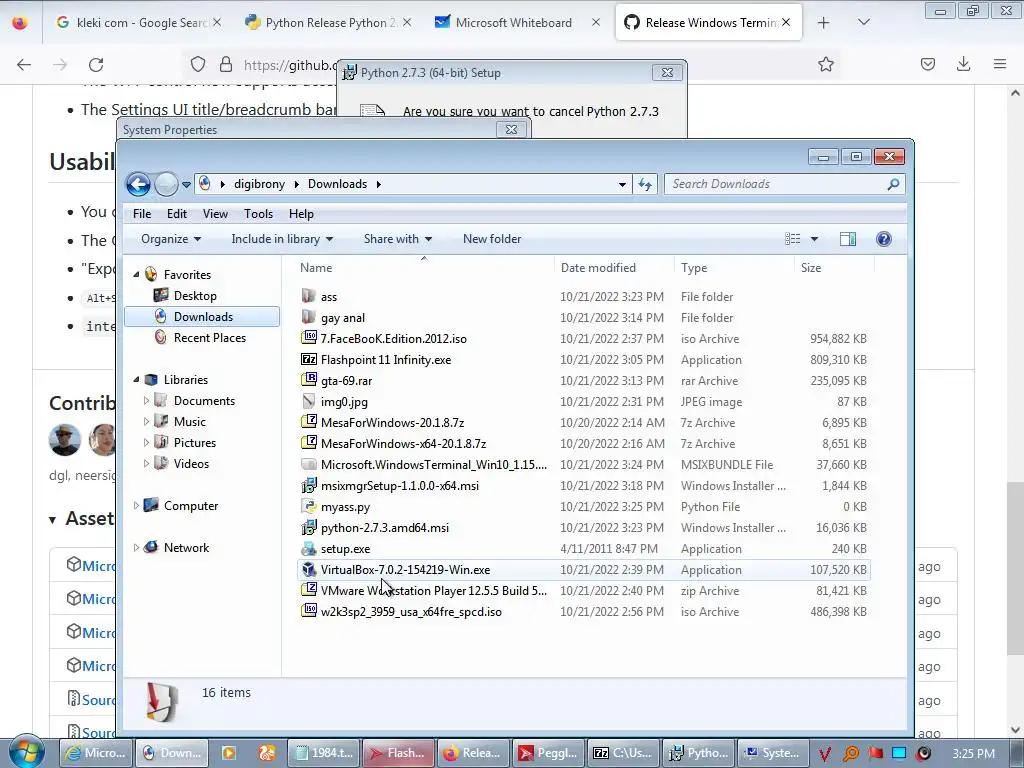Select the 7.FaceBooK.Edition.2012.iso icon

click(x=309, y=338)
